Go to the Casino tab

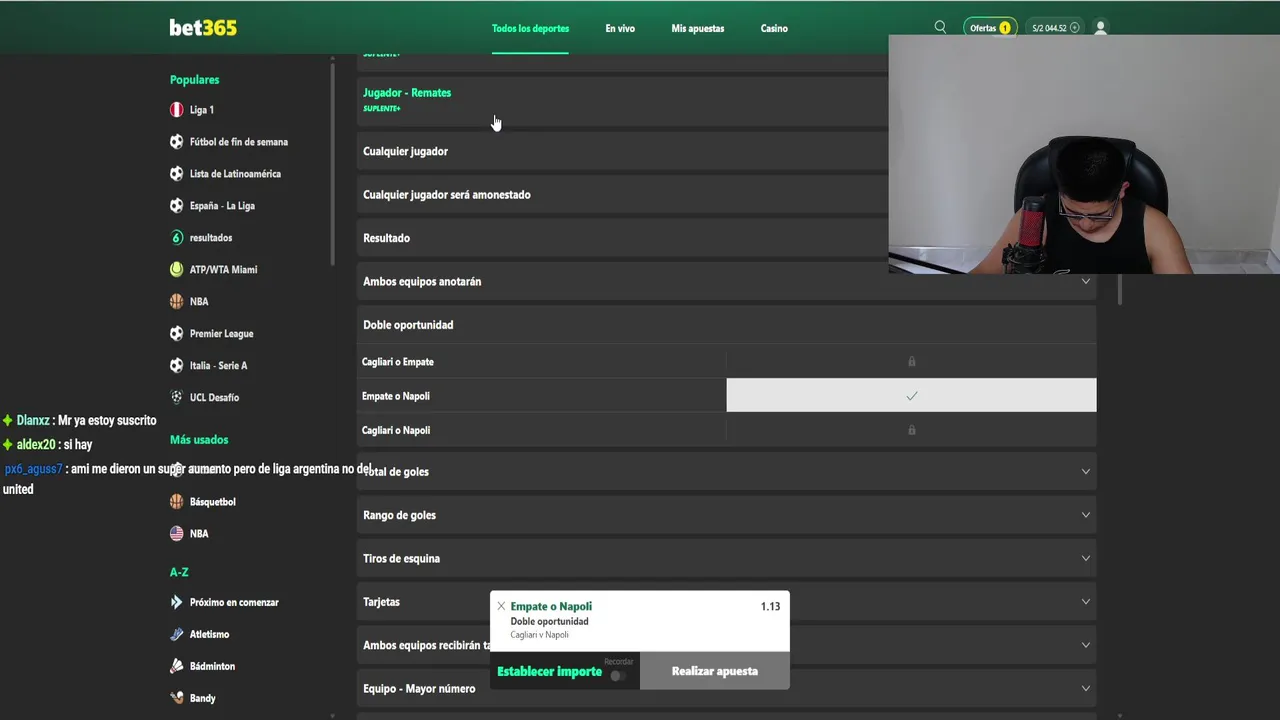(x=774, y=29)
